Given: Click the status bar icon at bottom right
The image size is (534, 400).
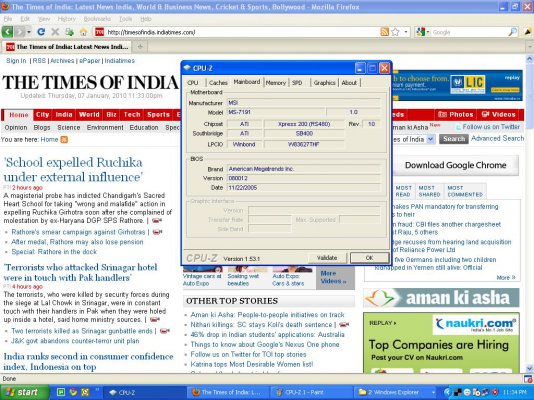Looking at the screenshot, I should tap(528, 379).
